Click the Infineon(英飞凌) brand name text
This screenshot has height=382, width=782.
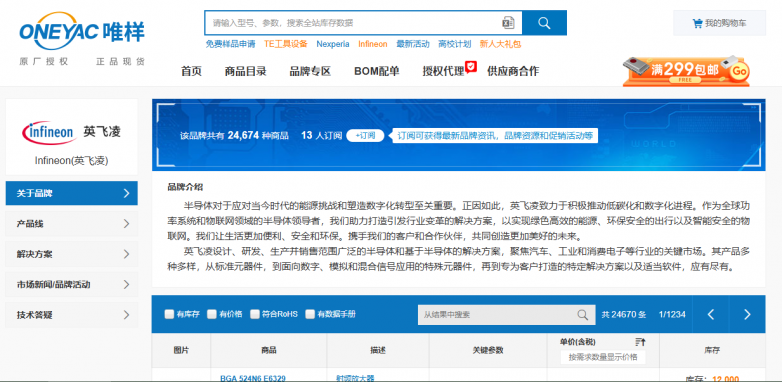(71, 161)
